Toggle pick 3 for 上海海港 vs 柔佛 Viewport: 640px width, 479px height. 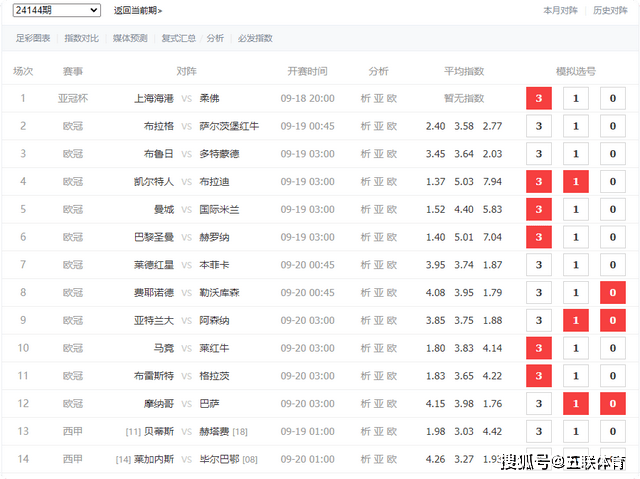pos(539,98)
